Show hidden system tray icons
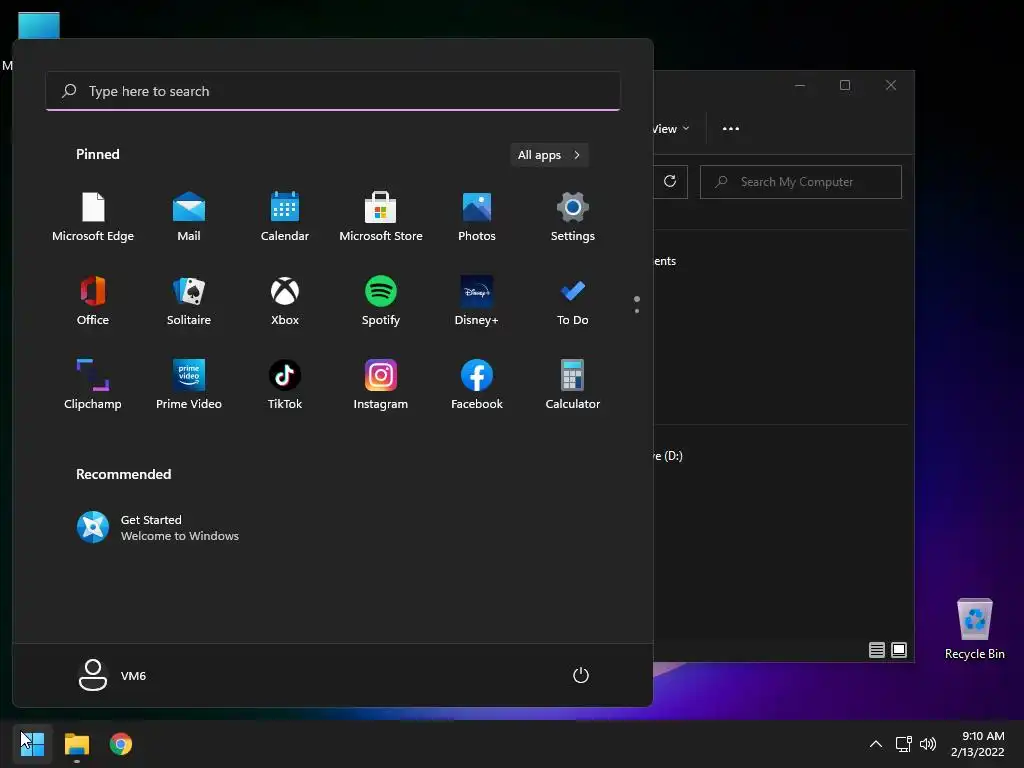Image resolution: width=1024 pixels, height=768 pixels. (876, 744)
